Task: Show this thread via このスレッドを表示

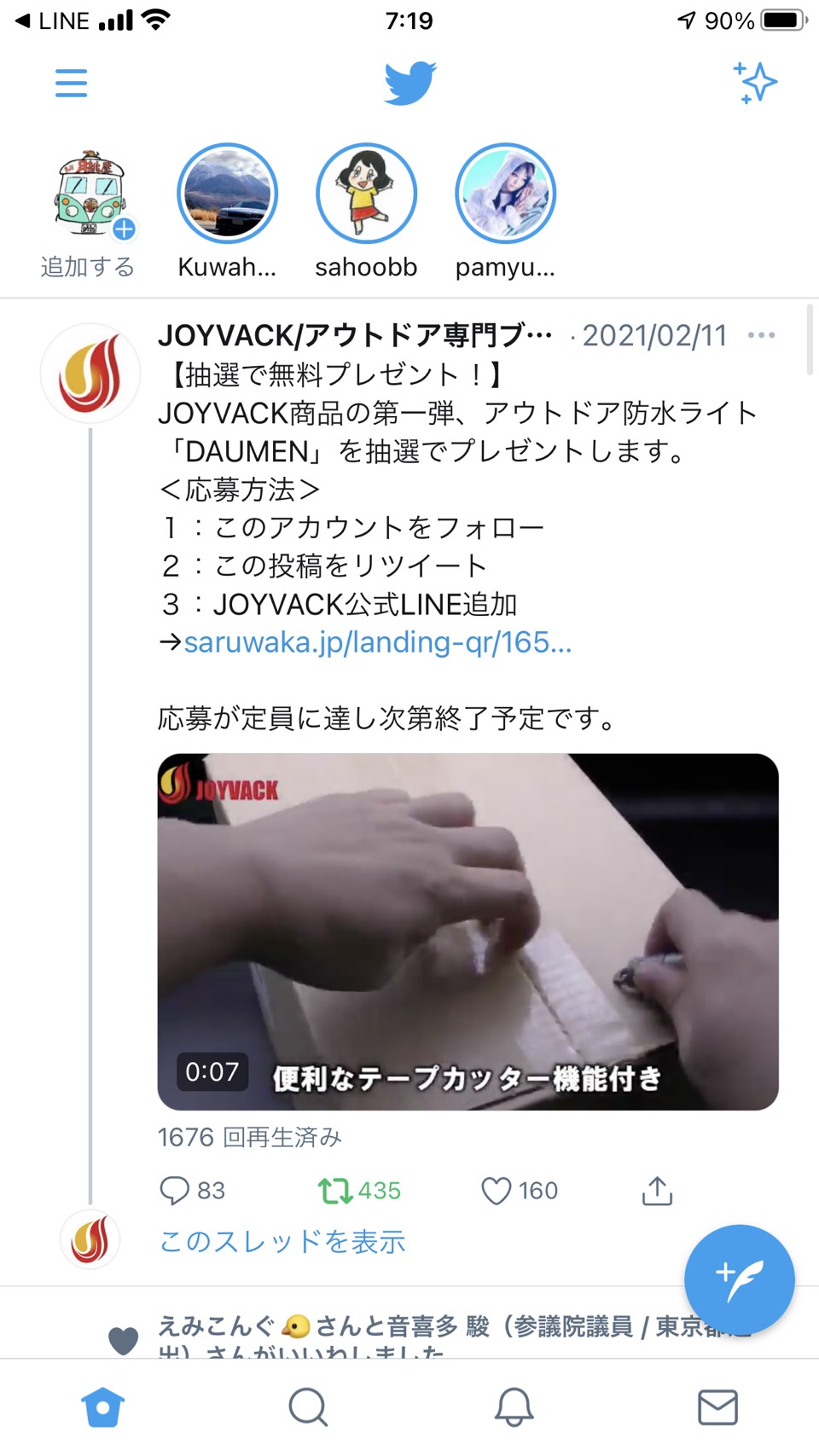Action: (x=282, y=1241)
